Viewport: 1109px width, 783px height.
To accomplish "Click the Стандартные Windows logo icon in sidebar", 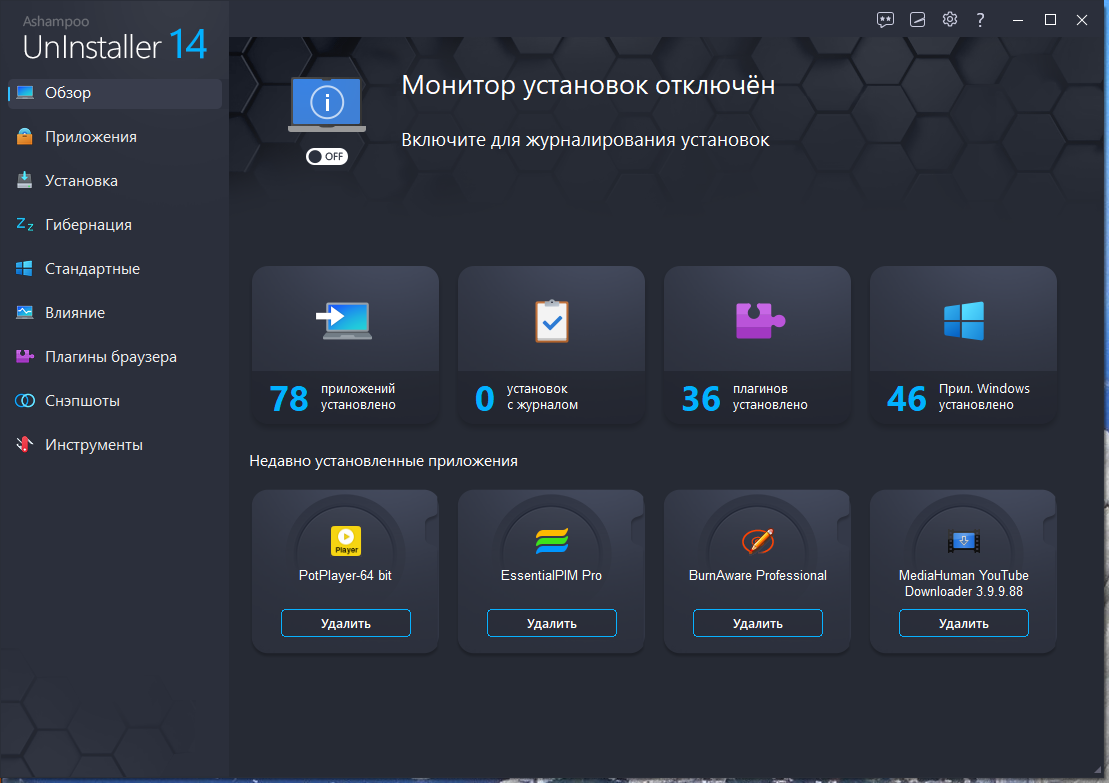I will (x=24, y=268).
